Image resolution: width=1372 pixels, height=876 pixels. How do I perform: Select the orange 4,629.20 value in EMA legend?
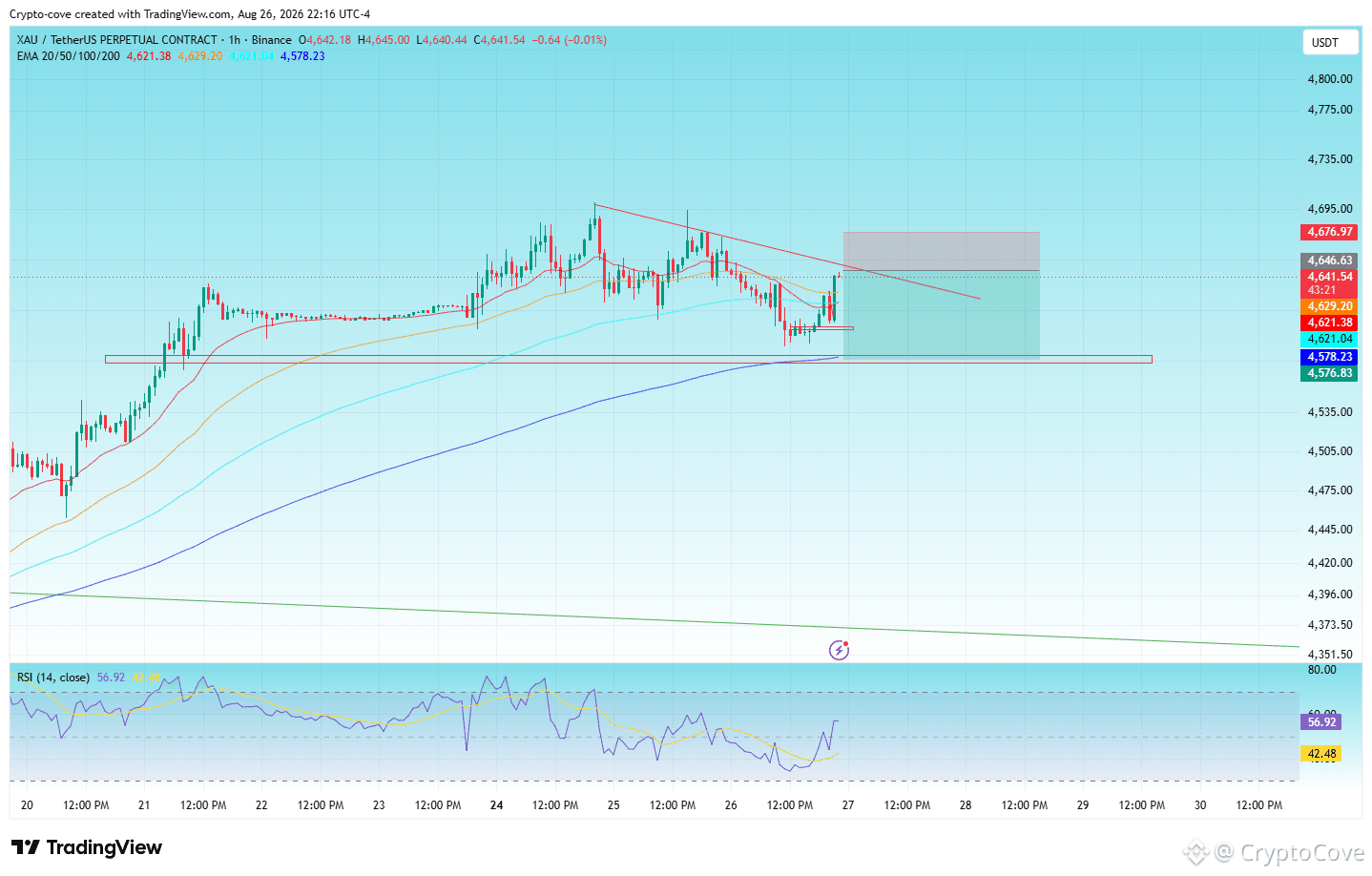pos(200,56)
